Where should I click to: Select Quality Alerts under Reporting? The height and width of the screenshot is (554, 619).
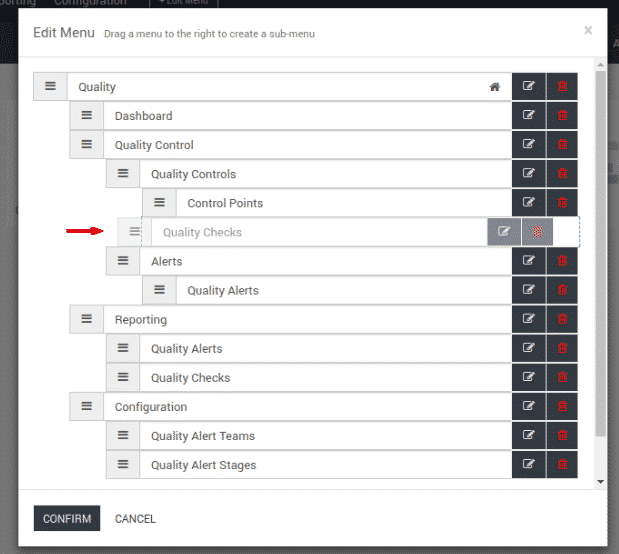point(320,349)
